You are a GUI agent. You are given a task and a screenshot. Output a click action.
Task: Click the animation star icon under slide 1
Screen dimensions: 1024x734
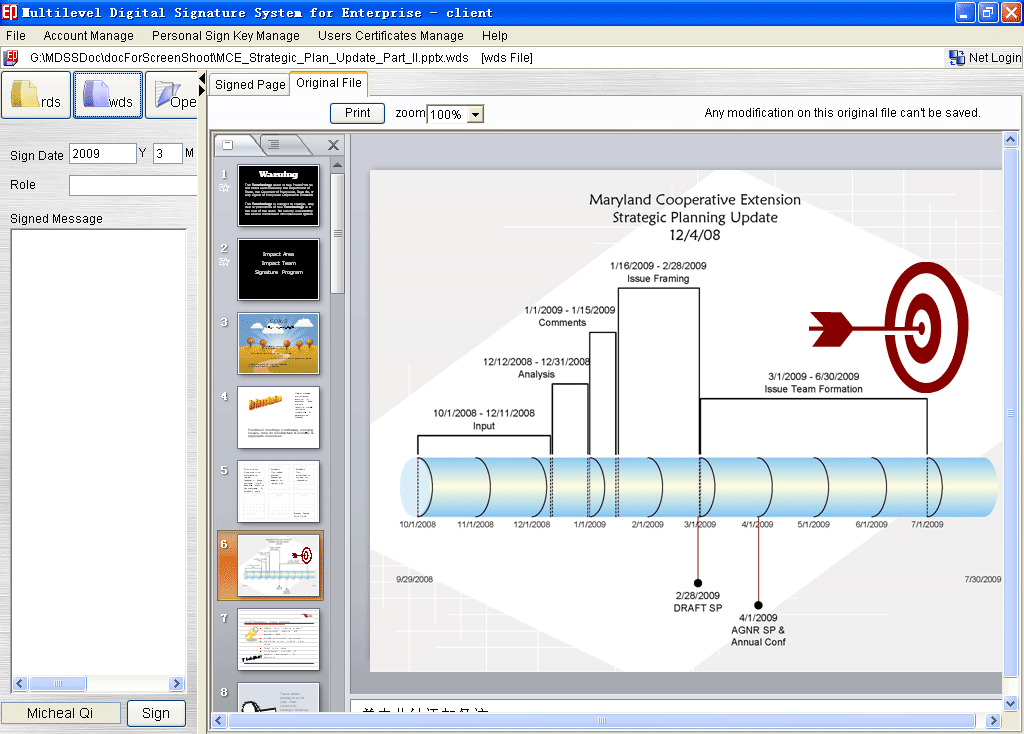[224, 188]
